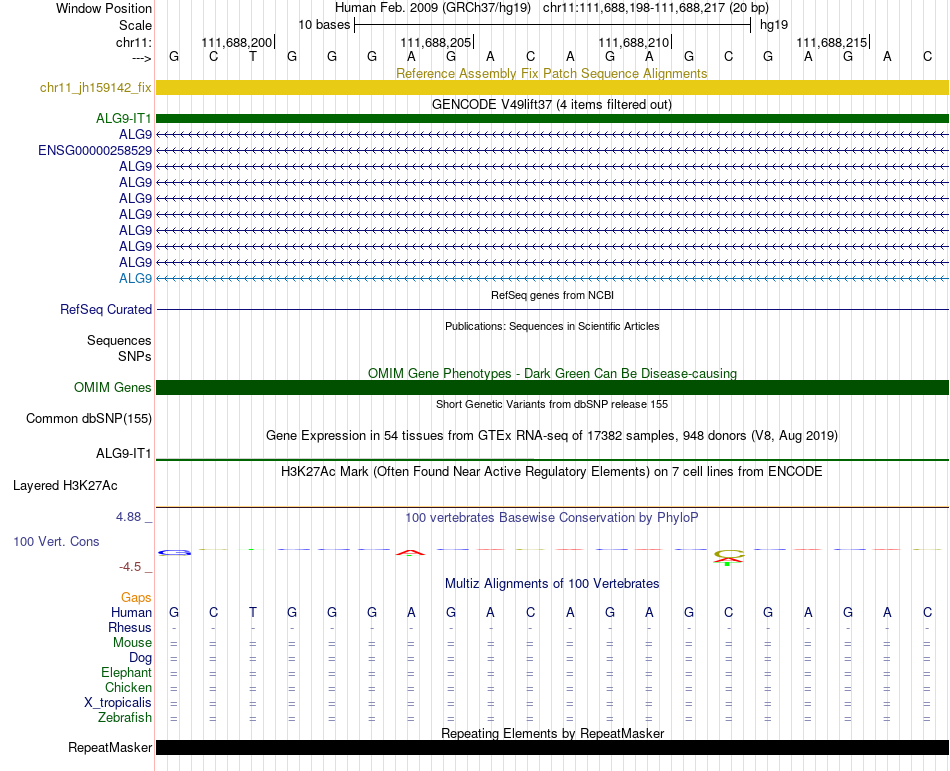
Task: Open Publications: Sequences in Scientific Articles title
Action: point(552,326)
